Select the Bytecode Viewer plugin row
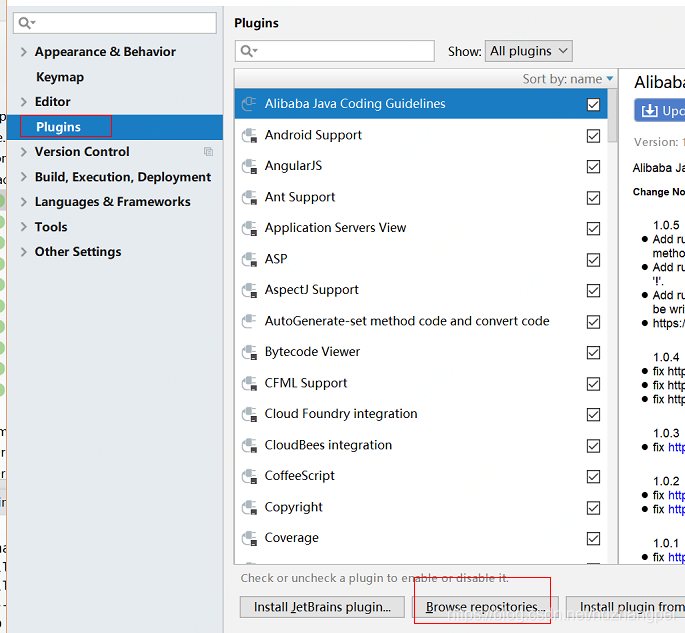 tap(421, 353)
